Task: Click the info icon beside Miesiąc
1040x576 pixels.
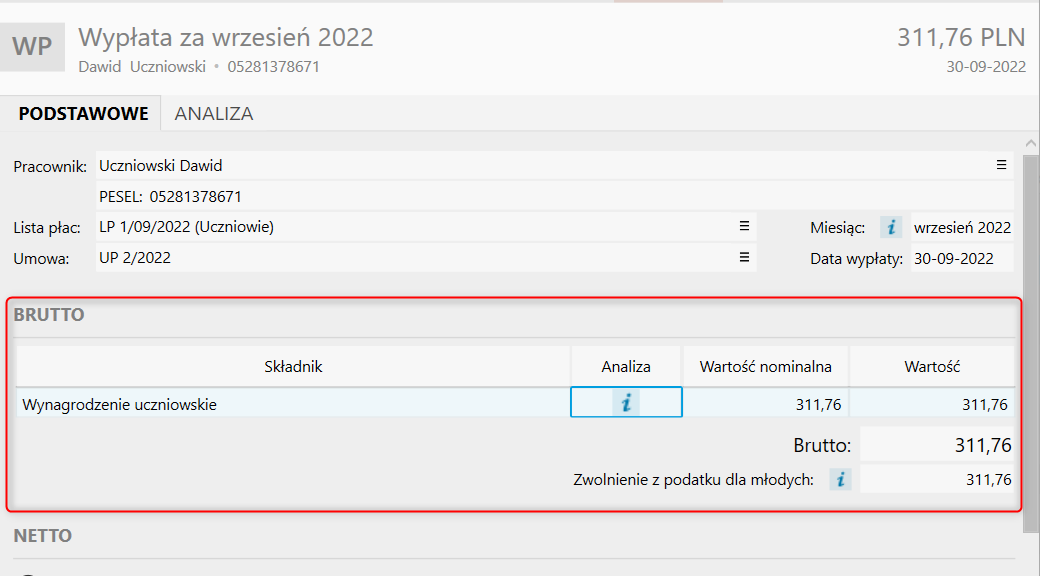Action: tap(890, 227)
